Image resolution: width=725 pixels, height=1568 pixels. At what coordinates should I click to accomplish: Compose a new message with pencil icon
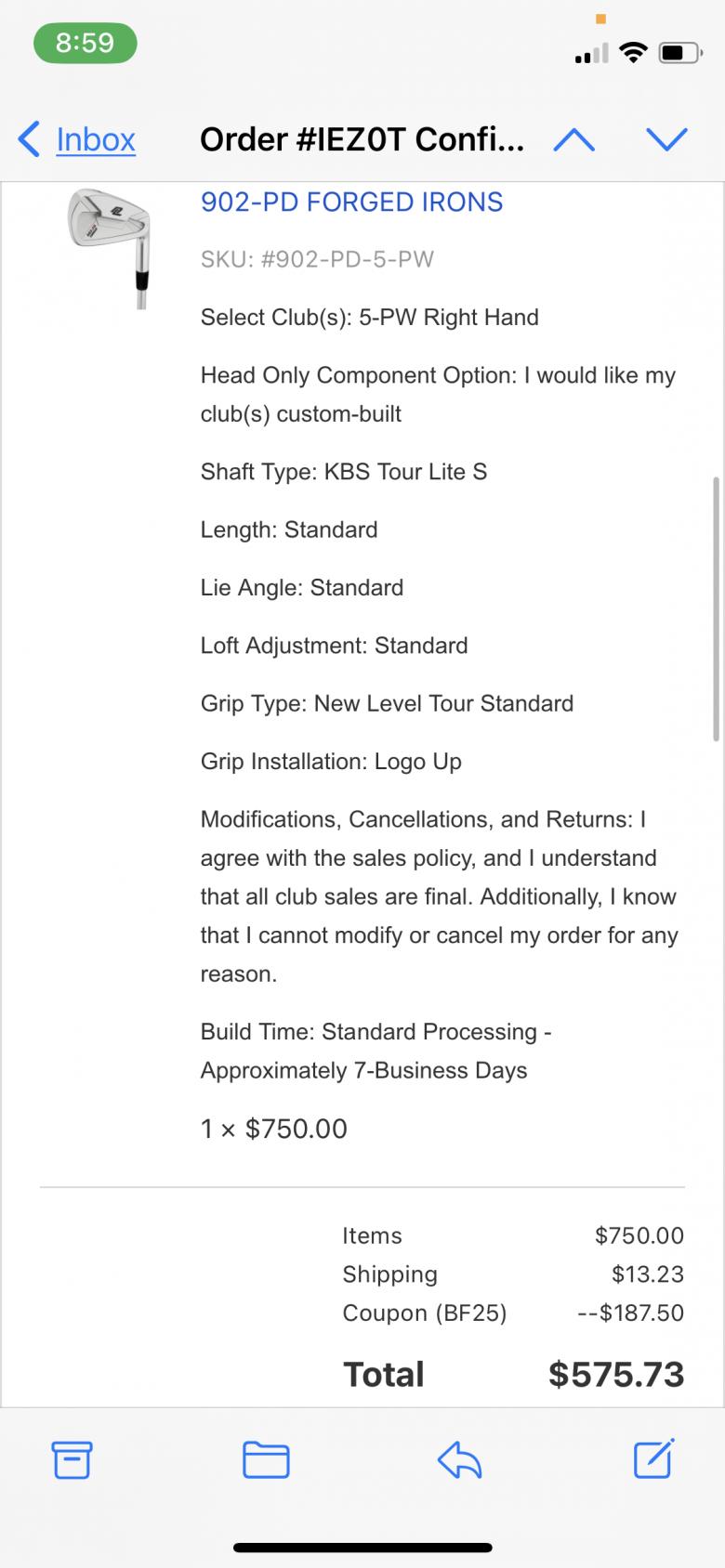coord(653,1458)
